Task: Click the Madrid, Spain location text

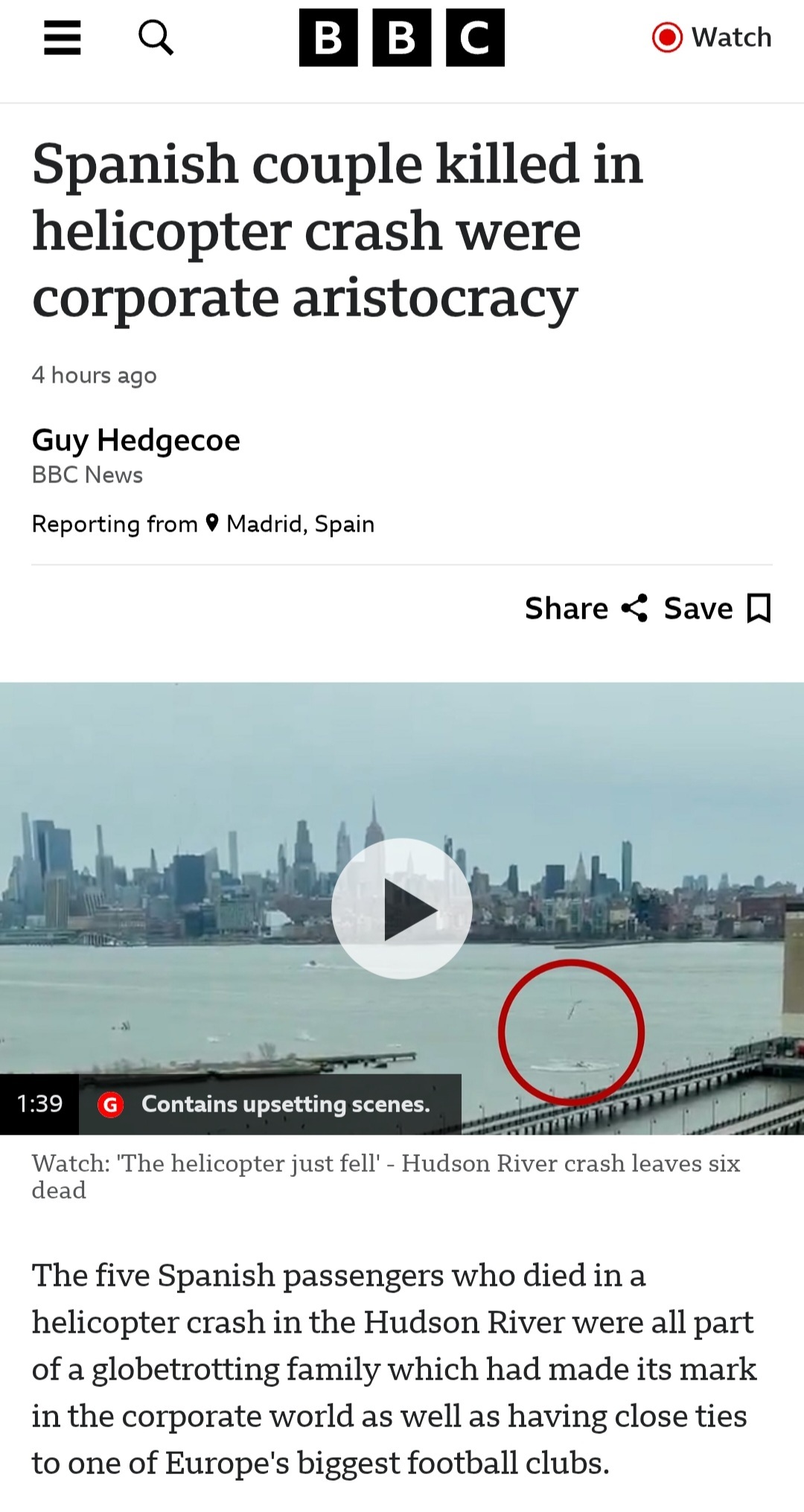Action: pos(300,524)
